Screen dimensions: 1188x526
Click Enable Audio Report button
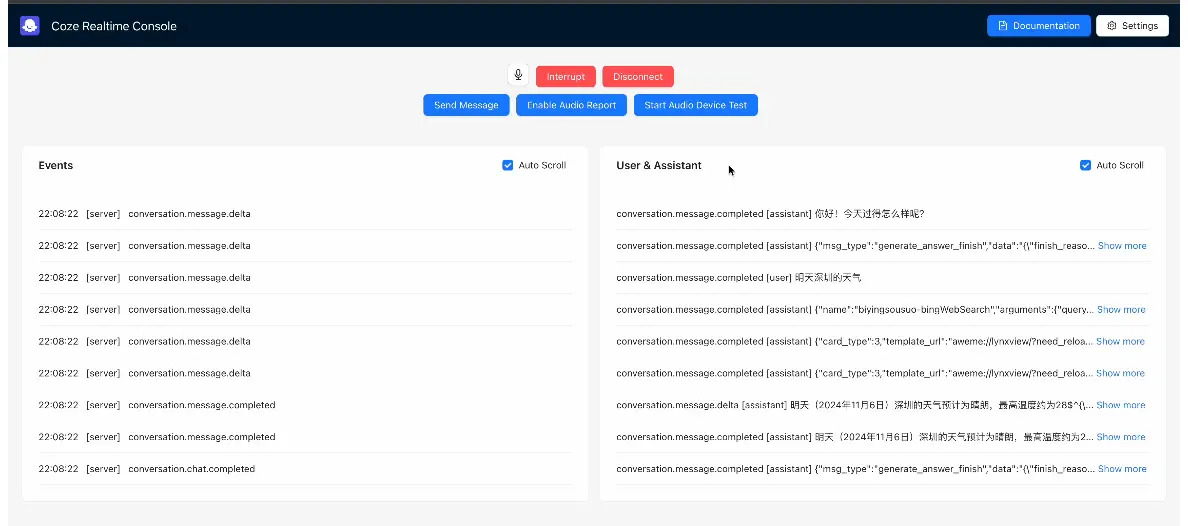coord(571,105)
